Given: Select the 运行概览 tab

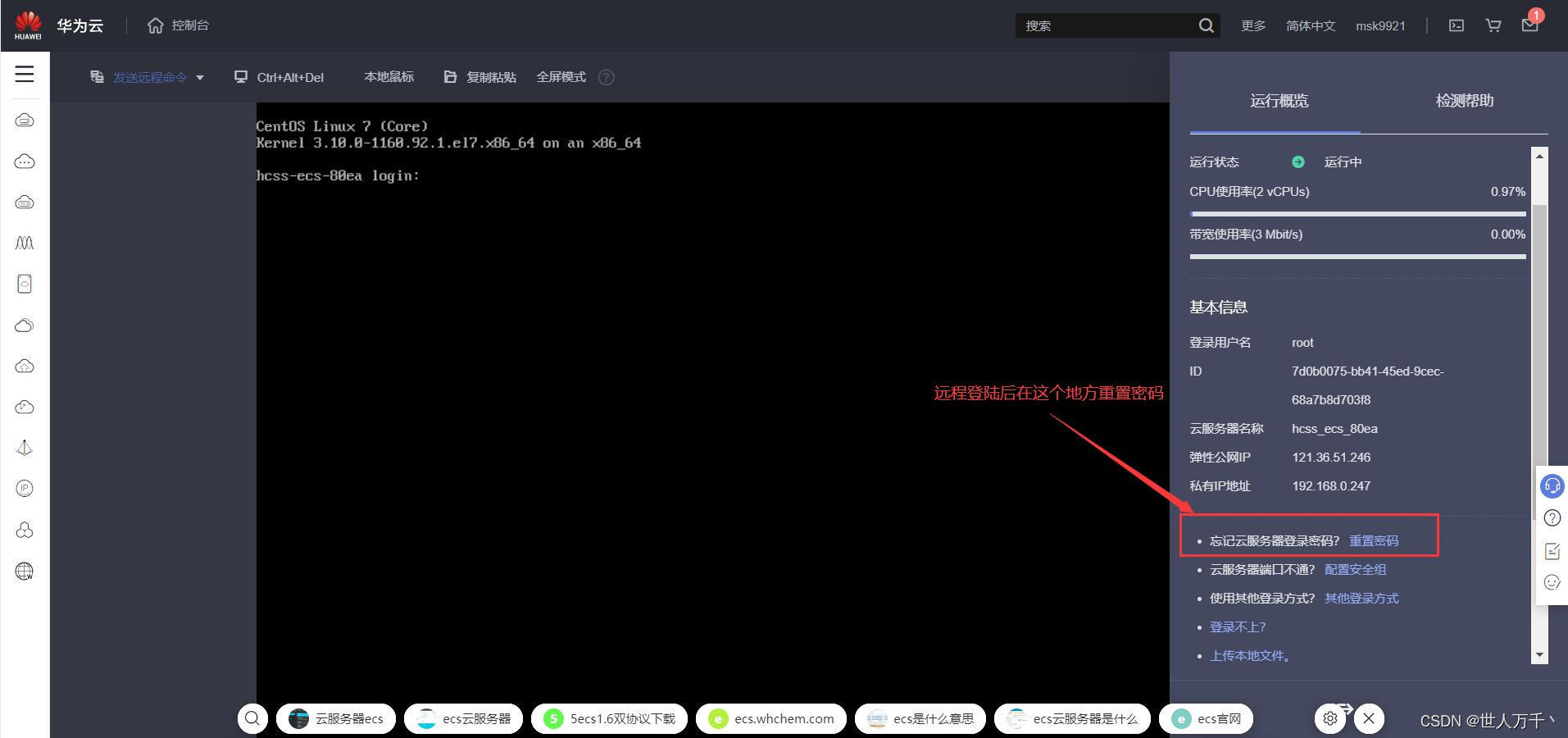Looking at the screenshot, I should tap(1279, 101).
